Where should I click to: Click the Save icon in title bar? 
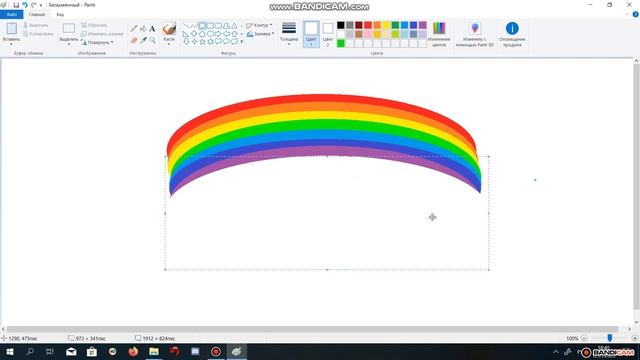tap(16, 5)
